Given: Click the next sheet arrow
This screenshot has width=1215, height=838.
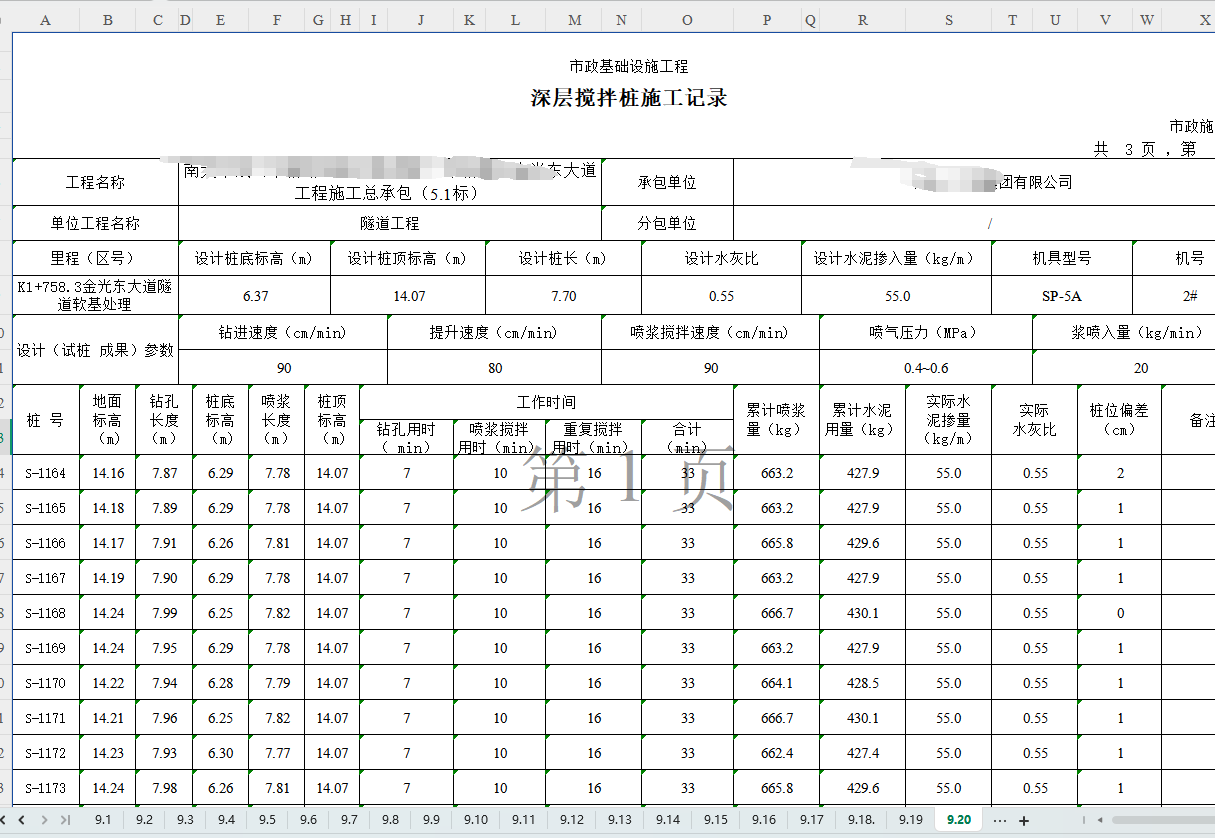Looking at the screenshot, I should (x=44, y=820).
